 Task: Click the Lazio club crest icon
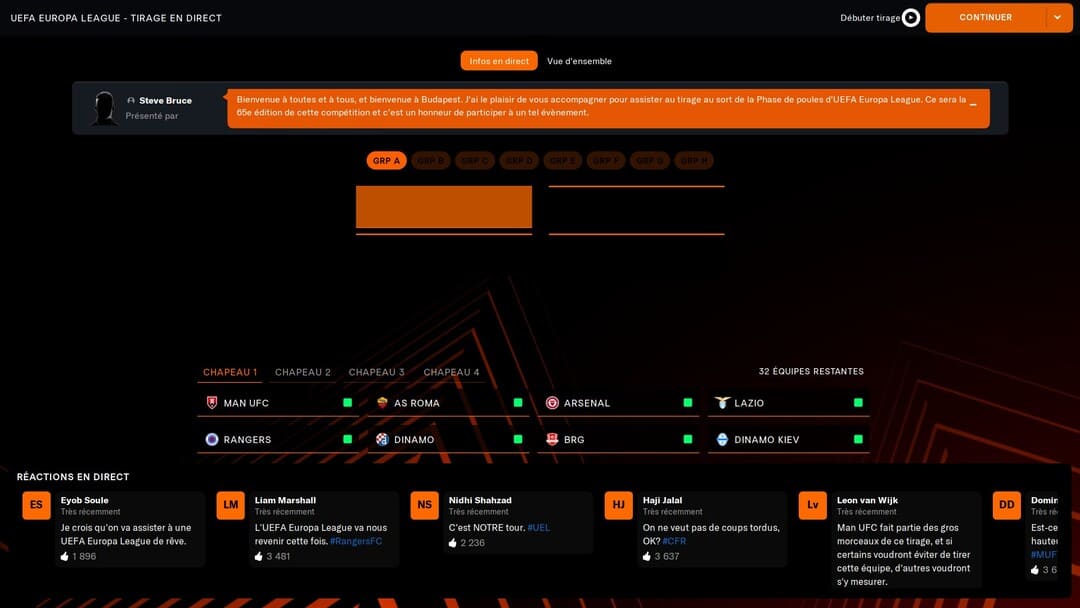(x=722, y=403)
